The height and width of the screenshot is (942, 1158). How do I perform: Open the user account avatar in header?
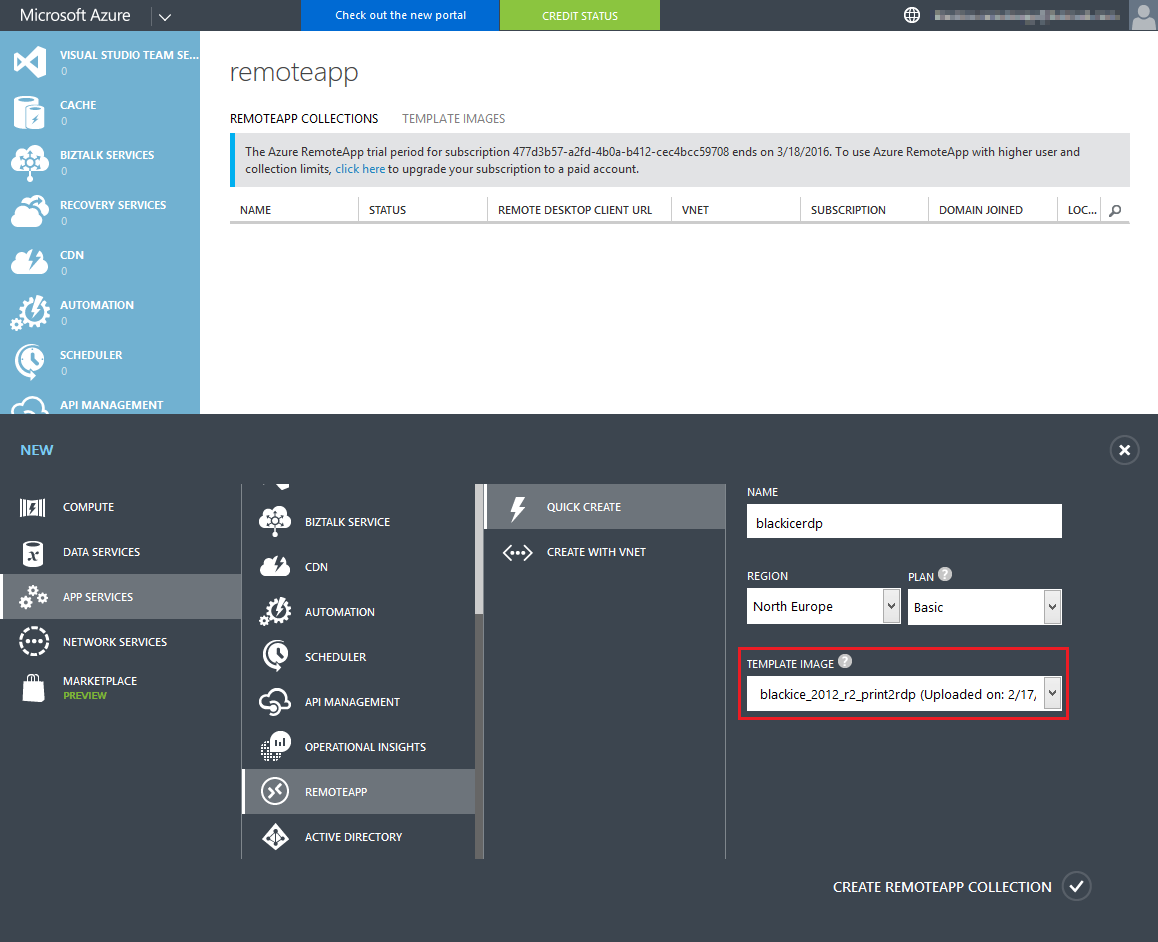(1143, 16)
